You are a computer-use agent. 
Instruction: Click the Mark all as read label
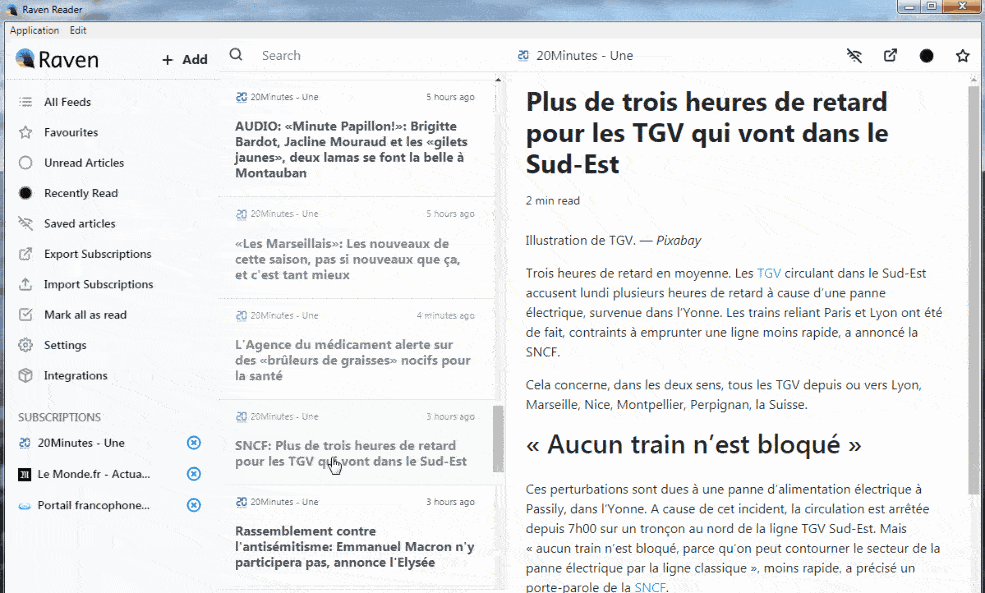(85, 315)
